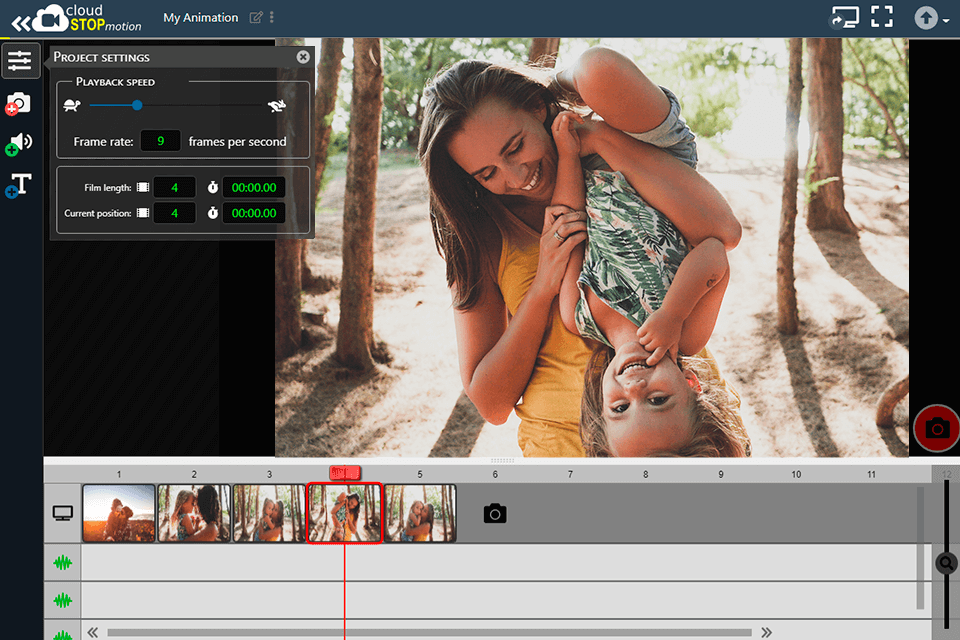
Task: Click the camera placeholder in the timeline
Action: pos(494,514)
